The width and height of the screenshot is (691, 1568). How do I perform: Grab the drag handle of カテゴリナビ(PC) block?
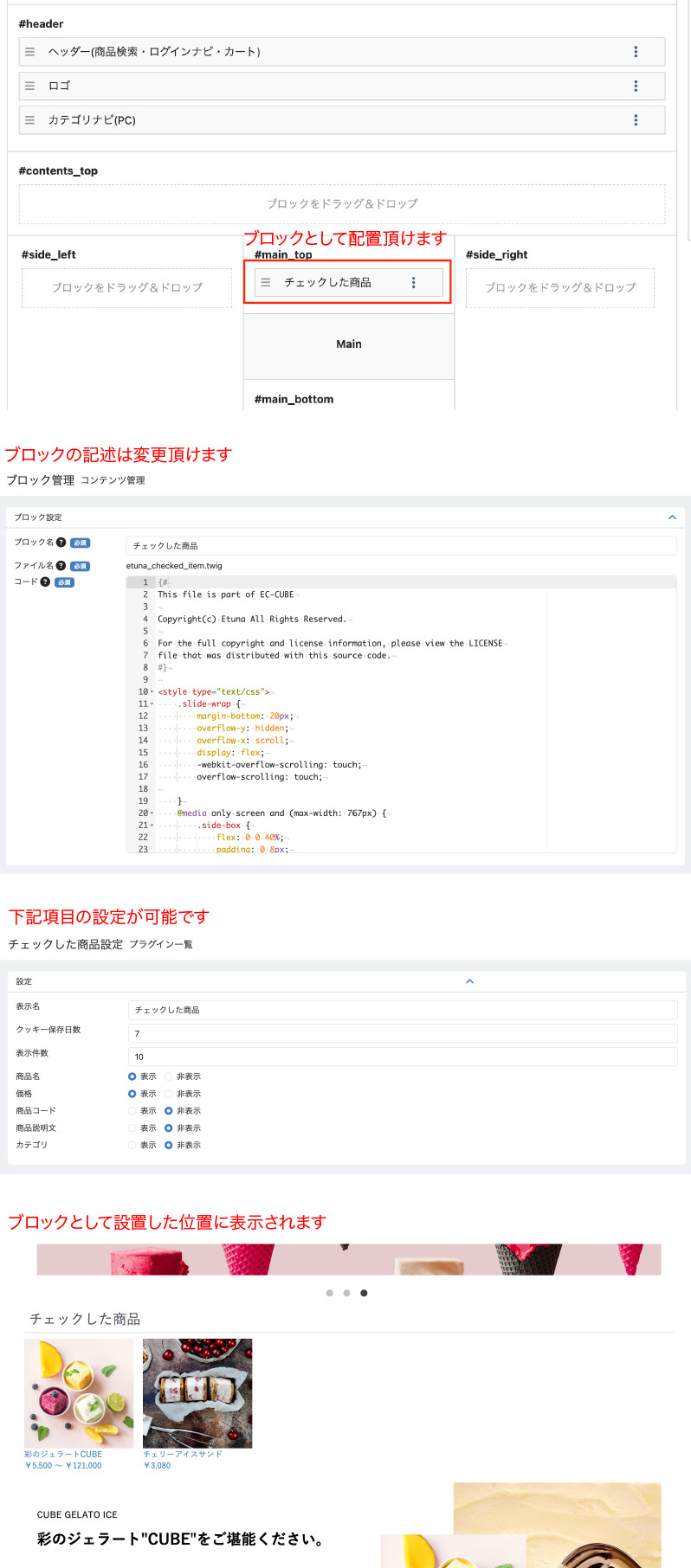[29, 120]
